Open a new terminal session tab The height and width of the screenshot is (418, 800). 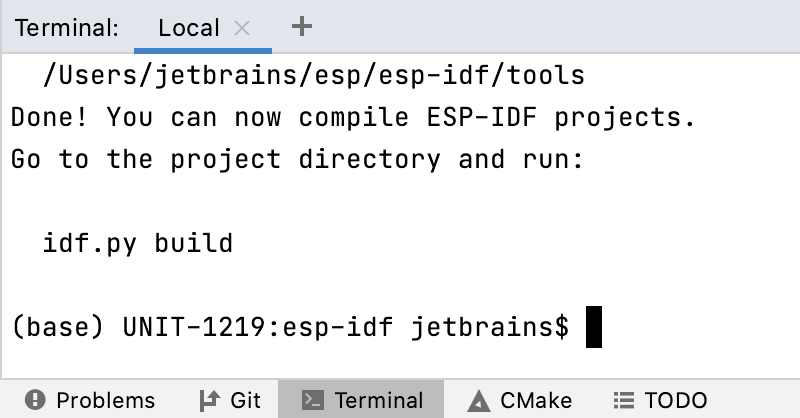[301, 27]
